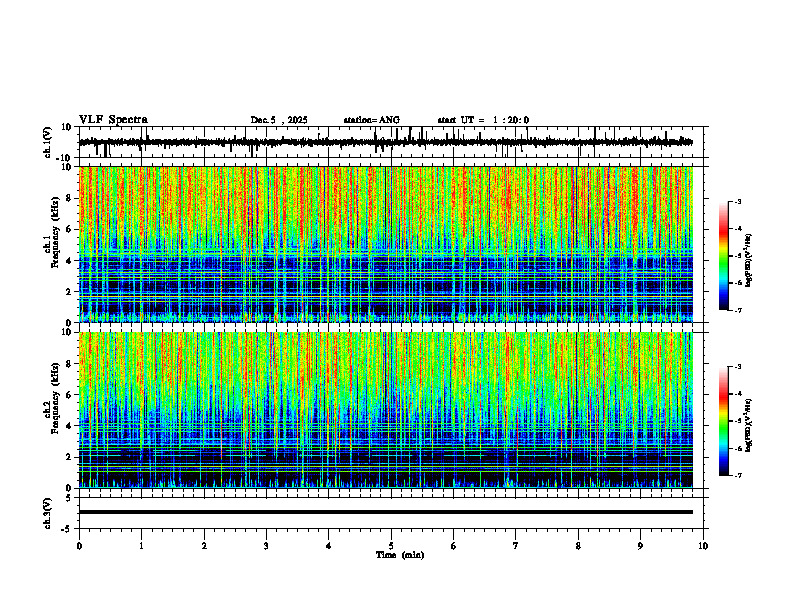Click the ch.1 voltage waveform trace
This screenshot has width=792, height=612.
tap(385, 142)
